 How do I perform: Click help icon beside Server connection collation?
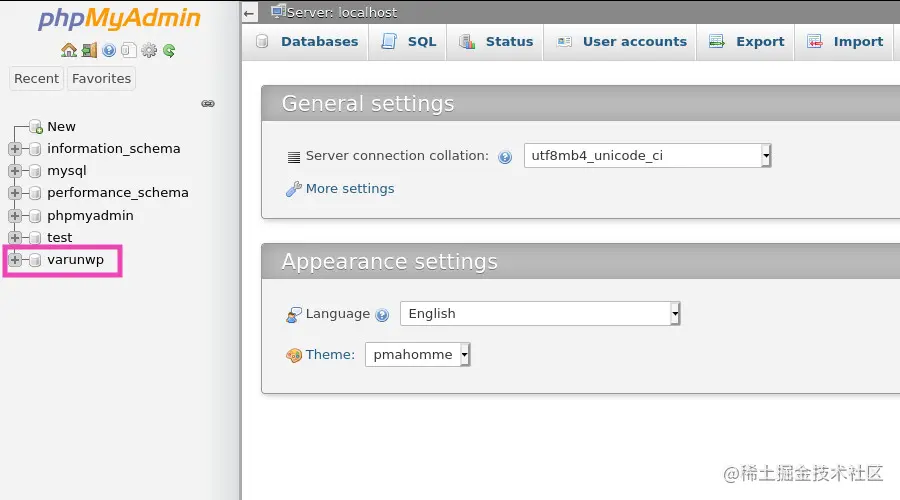tap(505, 157)
